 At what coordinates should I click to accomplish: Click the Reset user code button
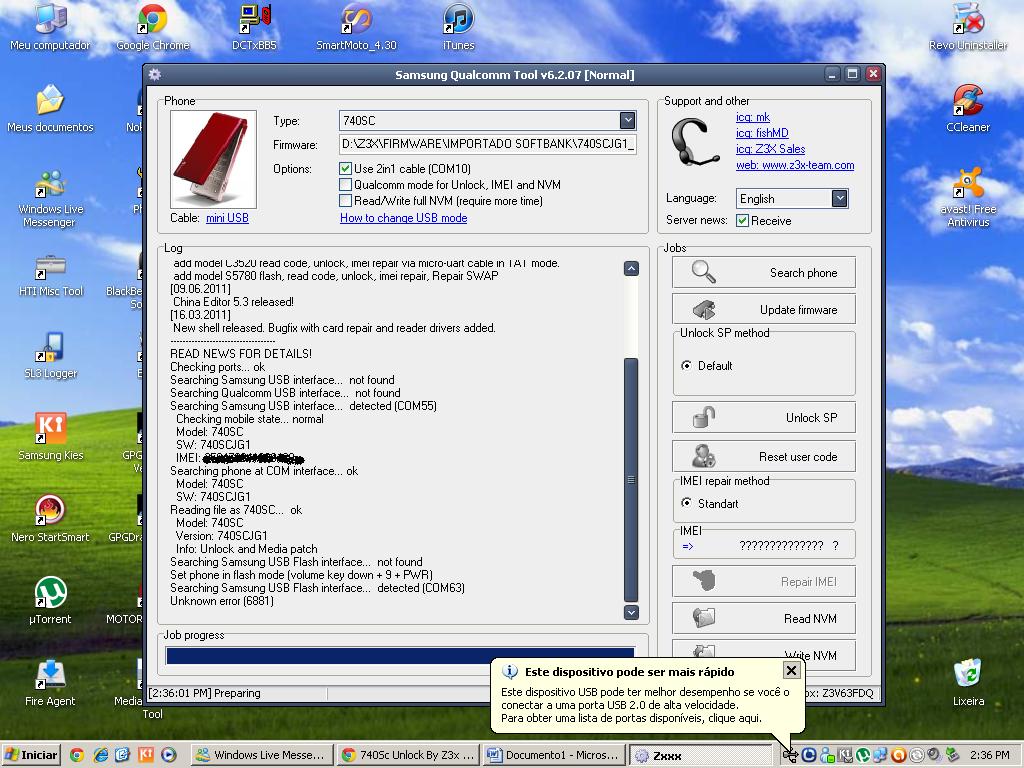click(x=763, y=456)
